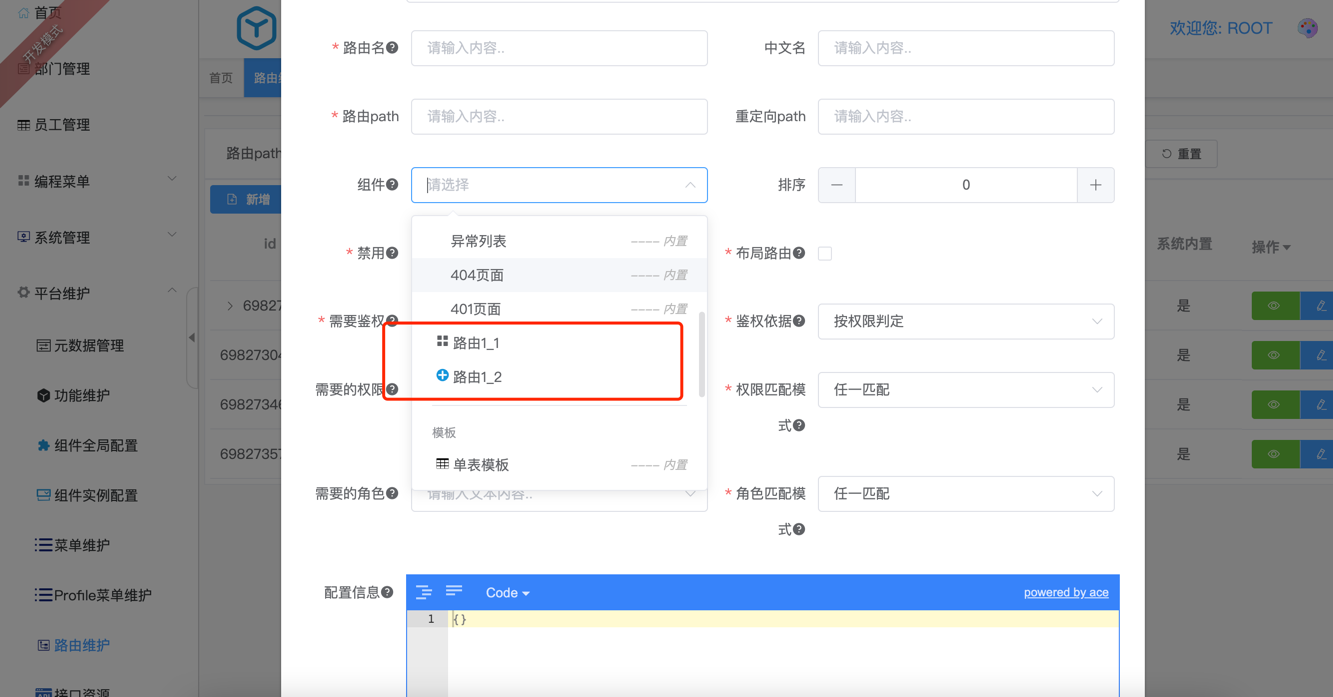This screenshot has width=1333, height=697.
Task: Click the green eye view button in the first row
Action: (x=1274, y=306)
